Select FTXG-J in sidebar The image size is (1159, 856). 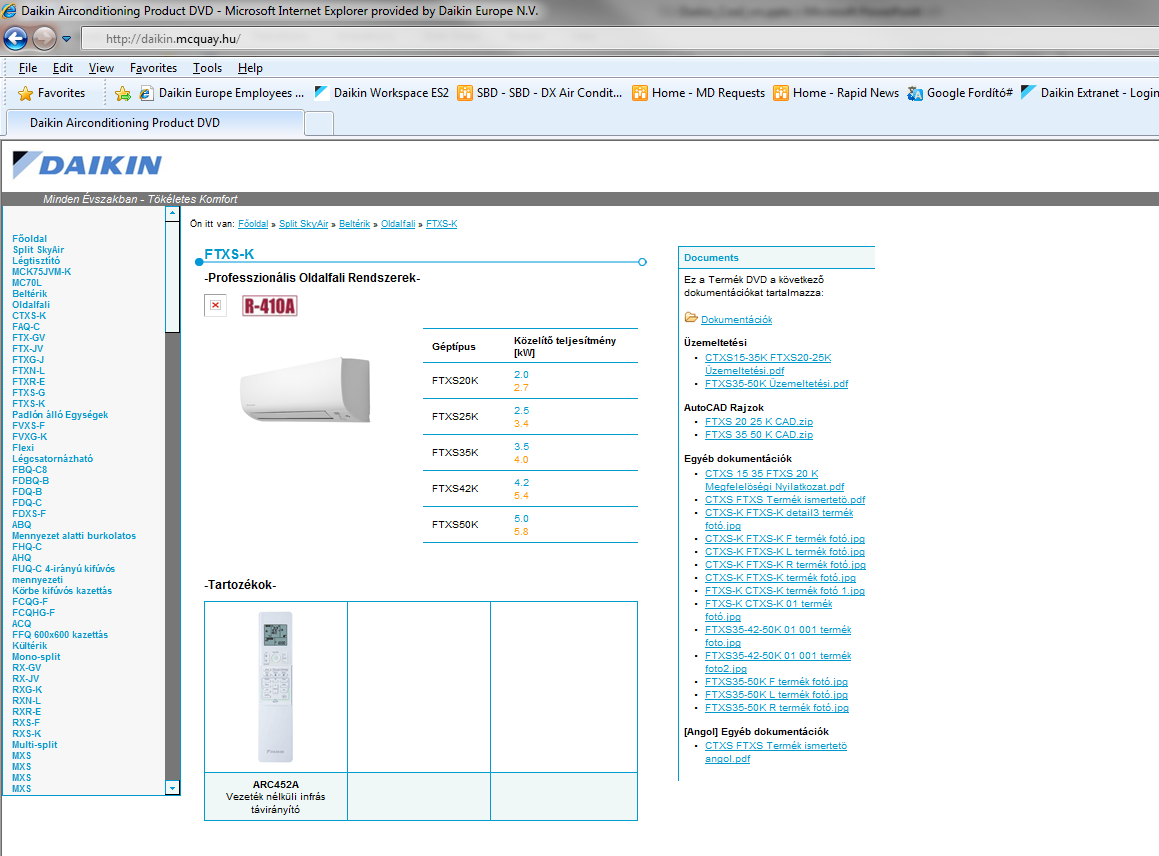coord(27,360)
